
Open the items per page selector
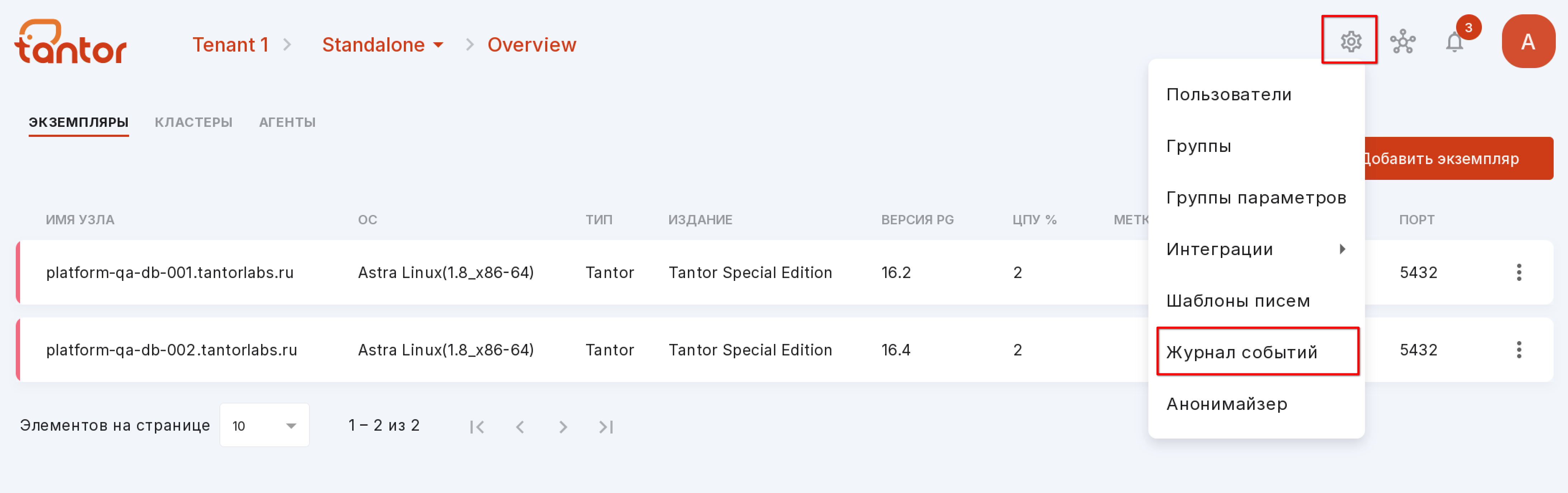pyautogui.click(x=264, y=426)
